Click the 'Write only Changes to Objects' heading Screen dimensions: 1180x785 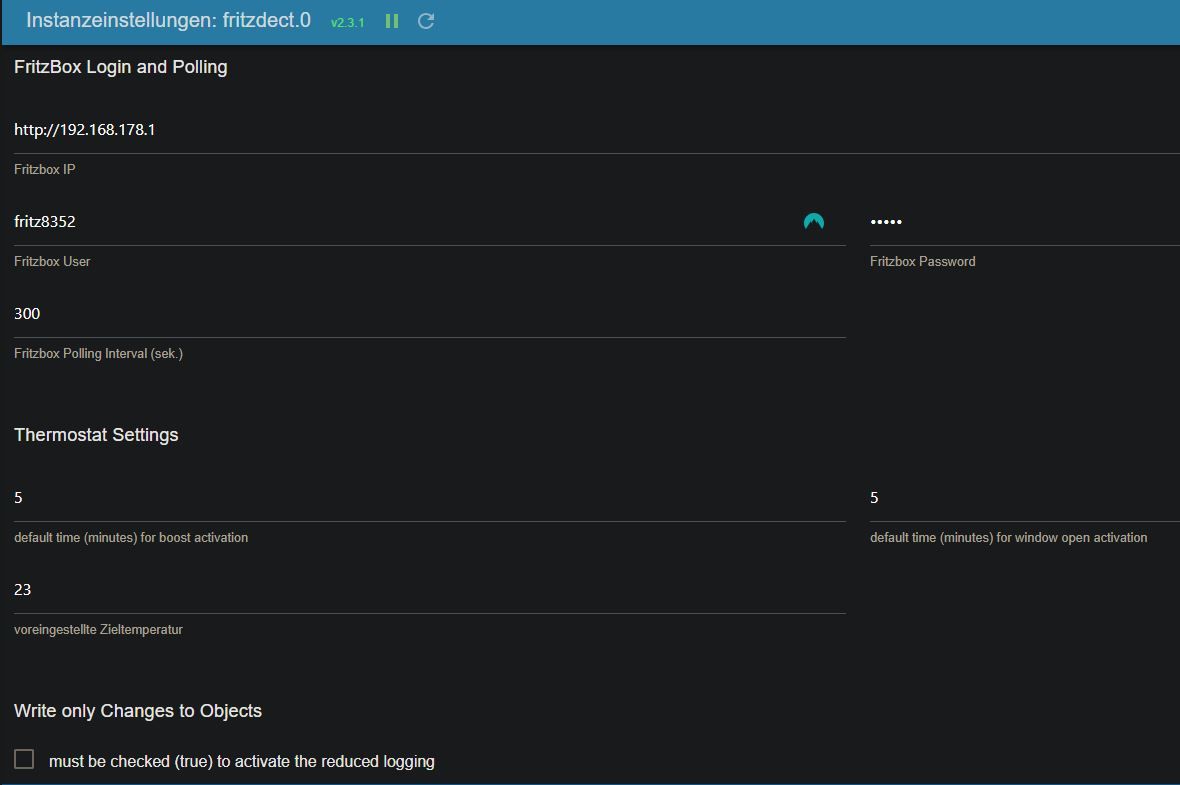pyautogui.click(x=138, y=711)
